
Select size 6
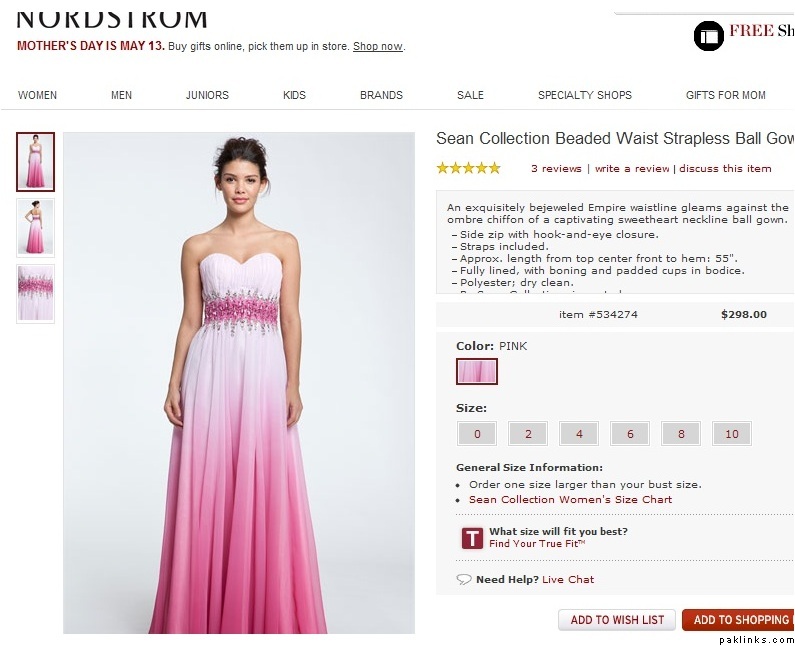[630, 434]
